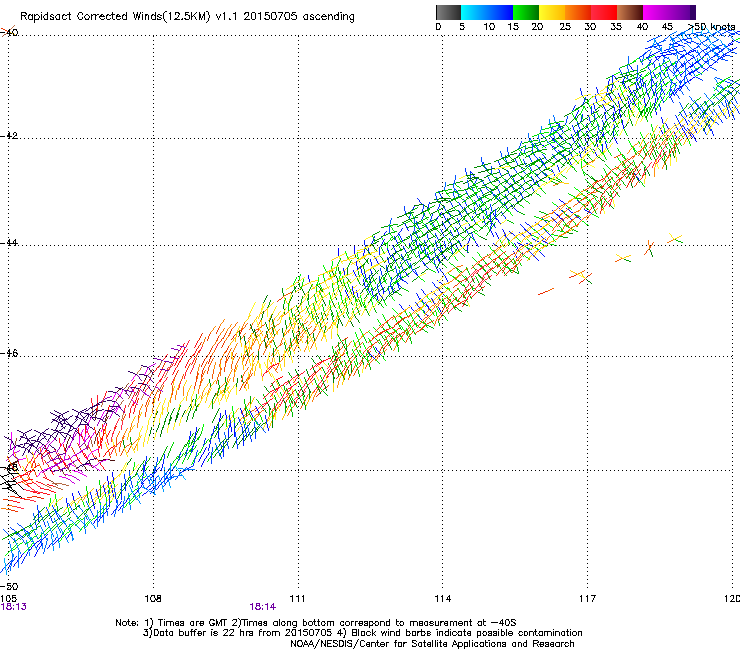
Task: Click the latitude label -44
Action: [9, 243]
